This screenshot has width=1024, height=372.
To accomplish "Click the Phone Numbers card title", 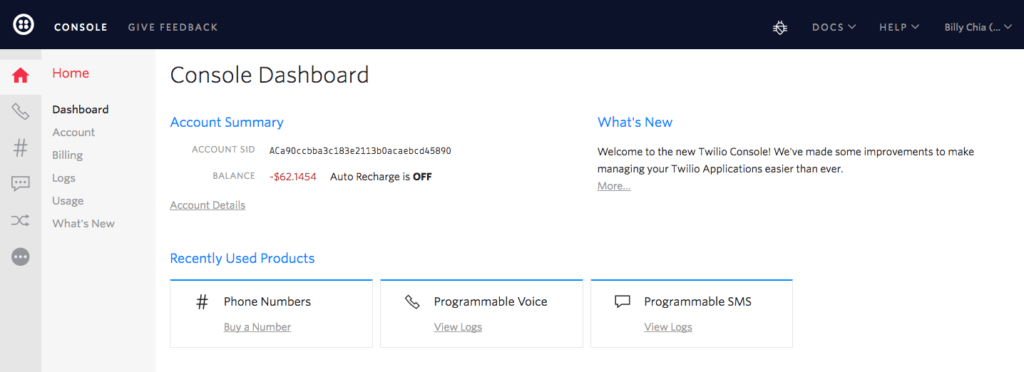I will [267, 302].
